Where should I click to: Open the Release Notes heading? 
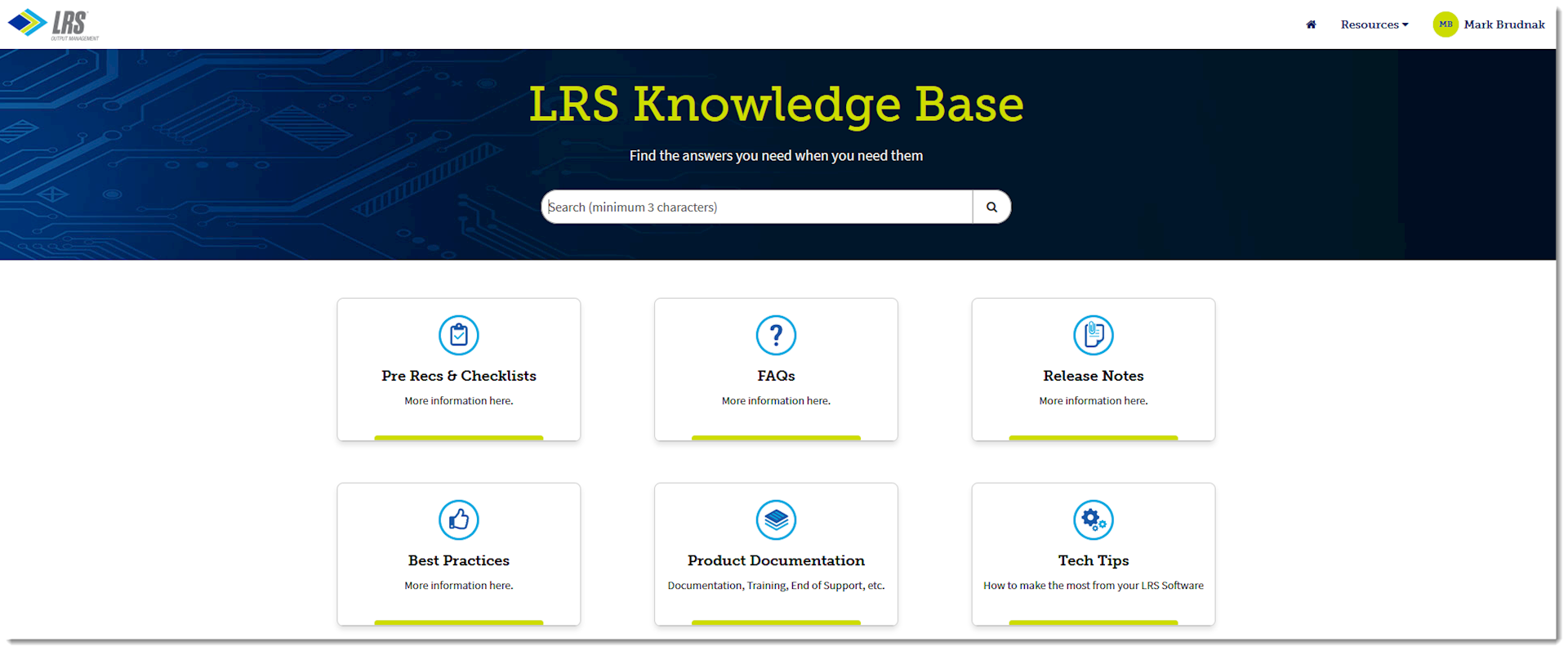[x=1093, y=376]
